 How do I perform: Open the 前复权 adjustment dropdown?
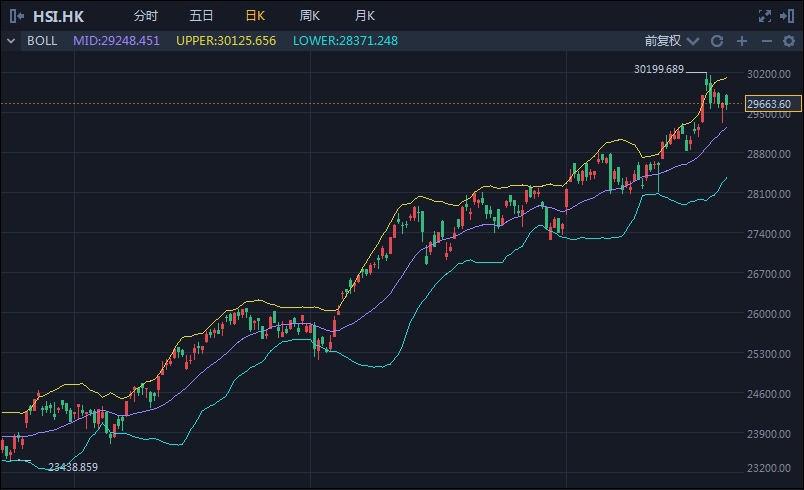tap(671, 41)
